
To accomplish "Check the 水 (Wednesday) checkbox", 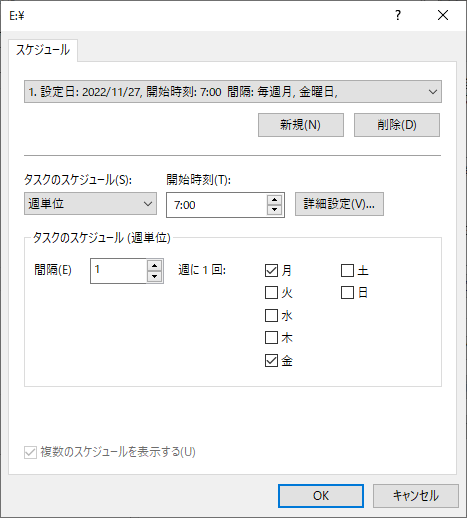I will [x=271, y=315].
